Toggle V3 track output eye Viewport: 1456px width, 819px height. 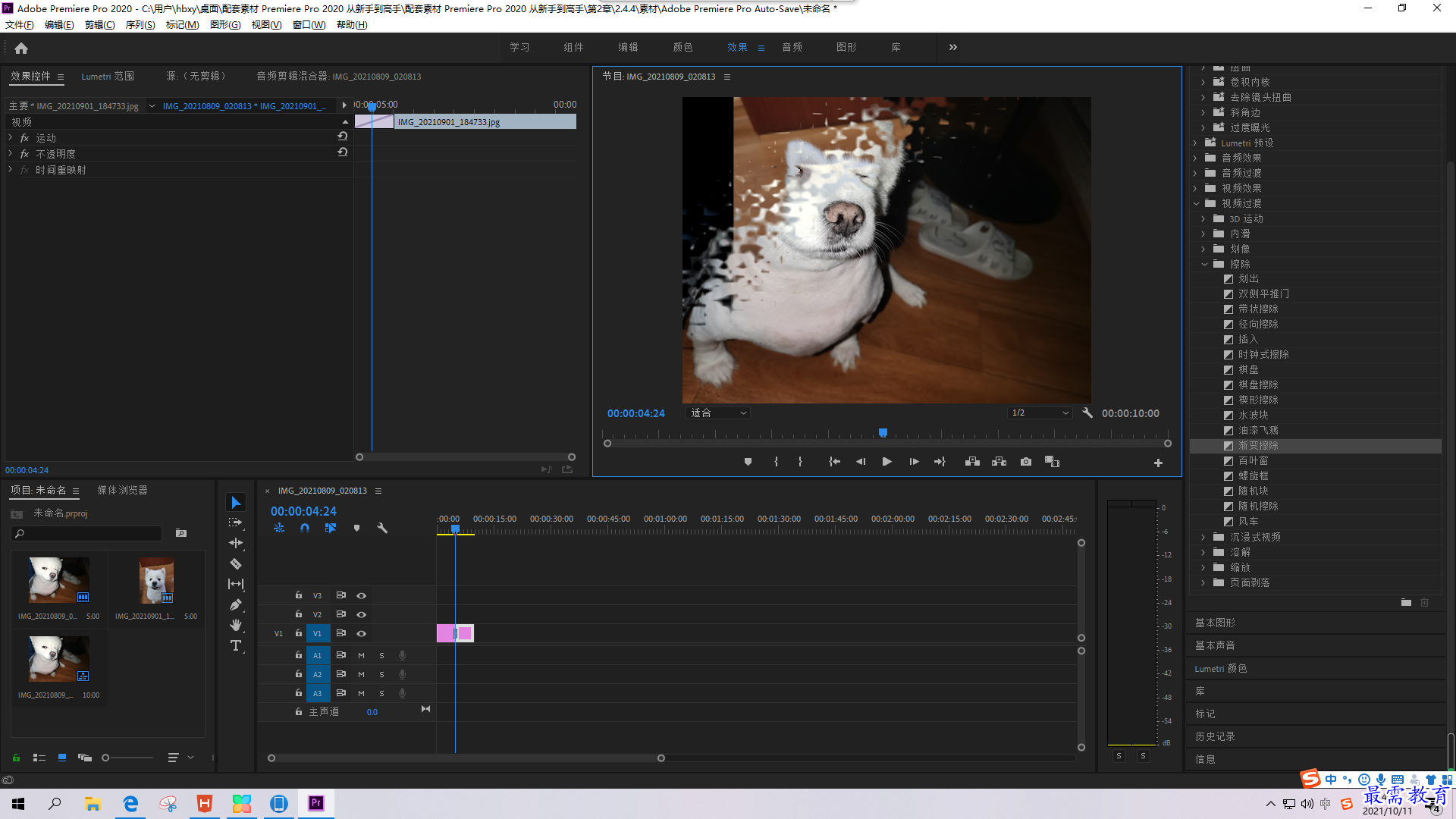tap(362, 596)
